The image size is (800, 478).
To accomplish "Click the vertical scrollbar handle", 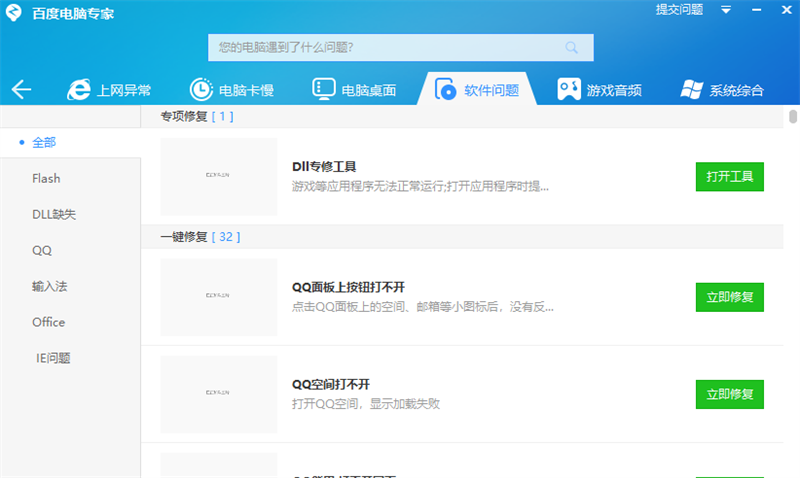I will pyautogui.click(x=792, y=116).
